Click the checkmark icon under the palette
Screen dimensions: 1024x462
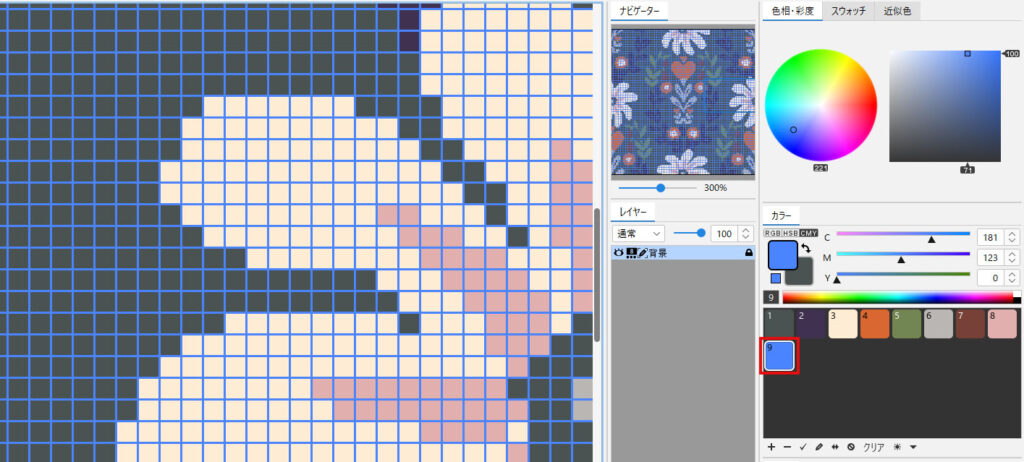click(803, 447)
